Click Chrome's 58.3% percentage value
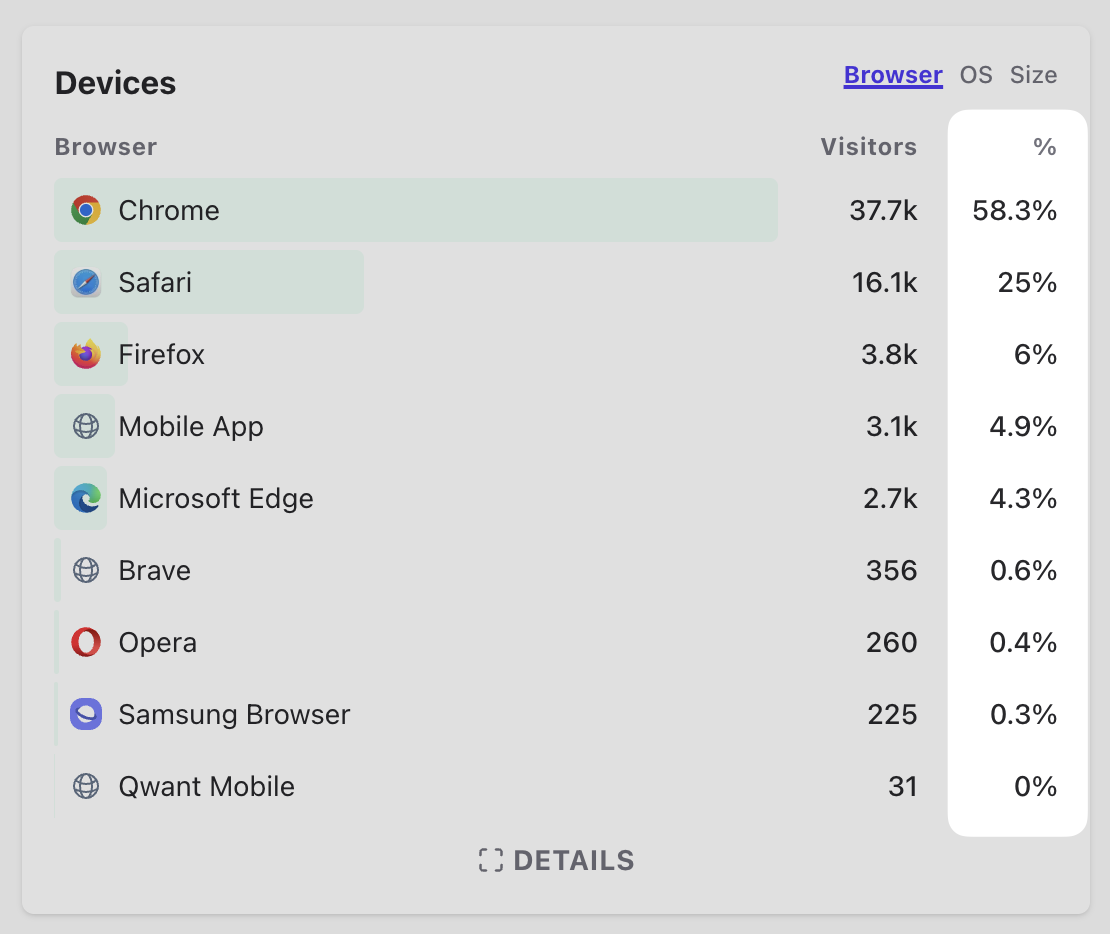Viewport: 1110px width, 934px height. pos(1015,210)
